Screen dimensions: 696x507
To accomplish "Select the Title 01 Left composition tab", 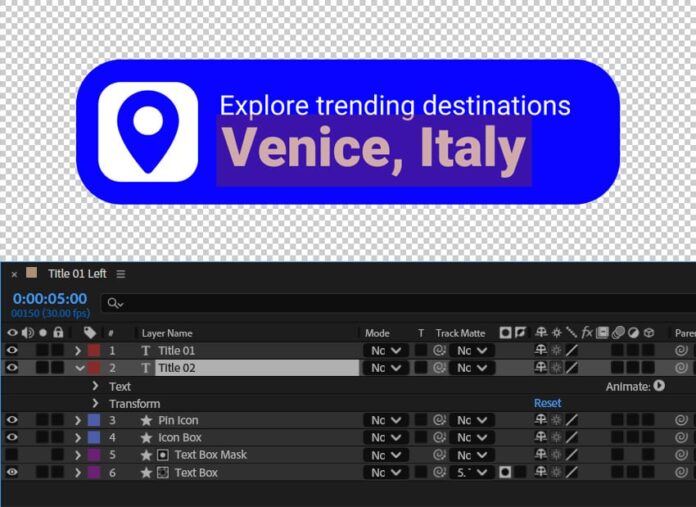I will pyautogui.click(x=77, y=274).
